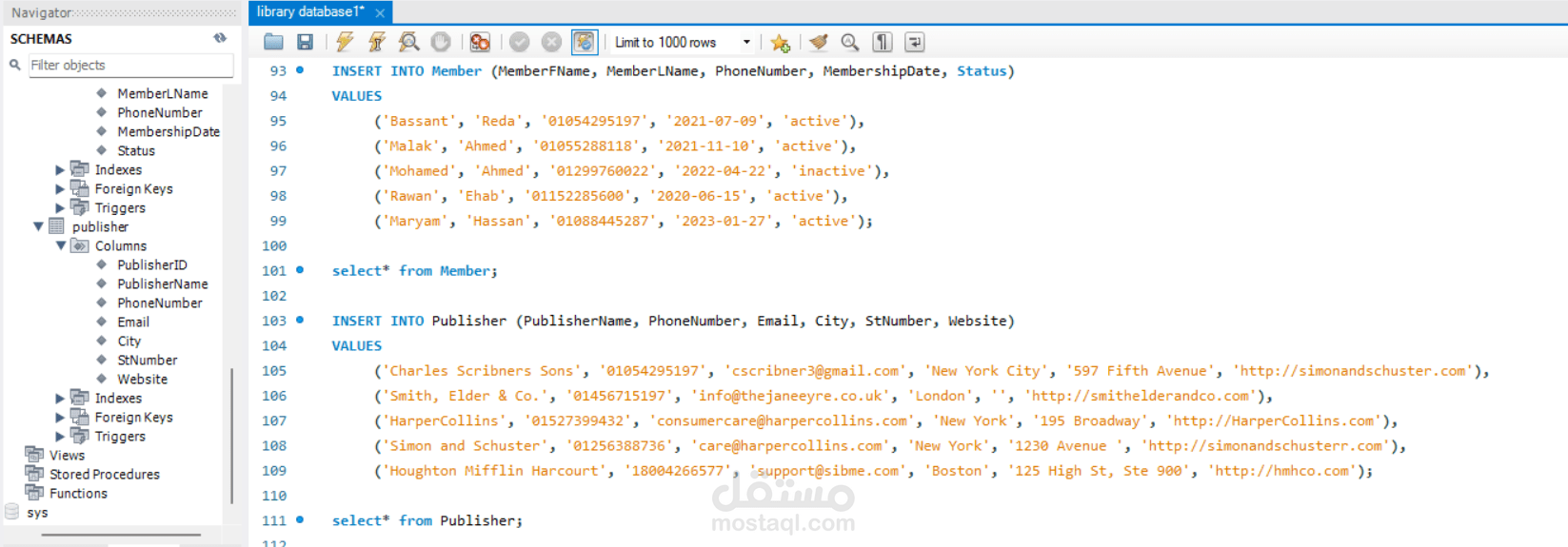The height and width of the screenshot is (547, 1568).
Task: Click the rollback X icon
Action: coord(551,42)
